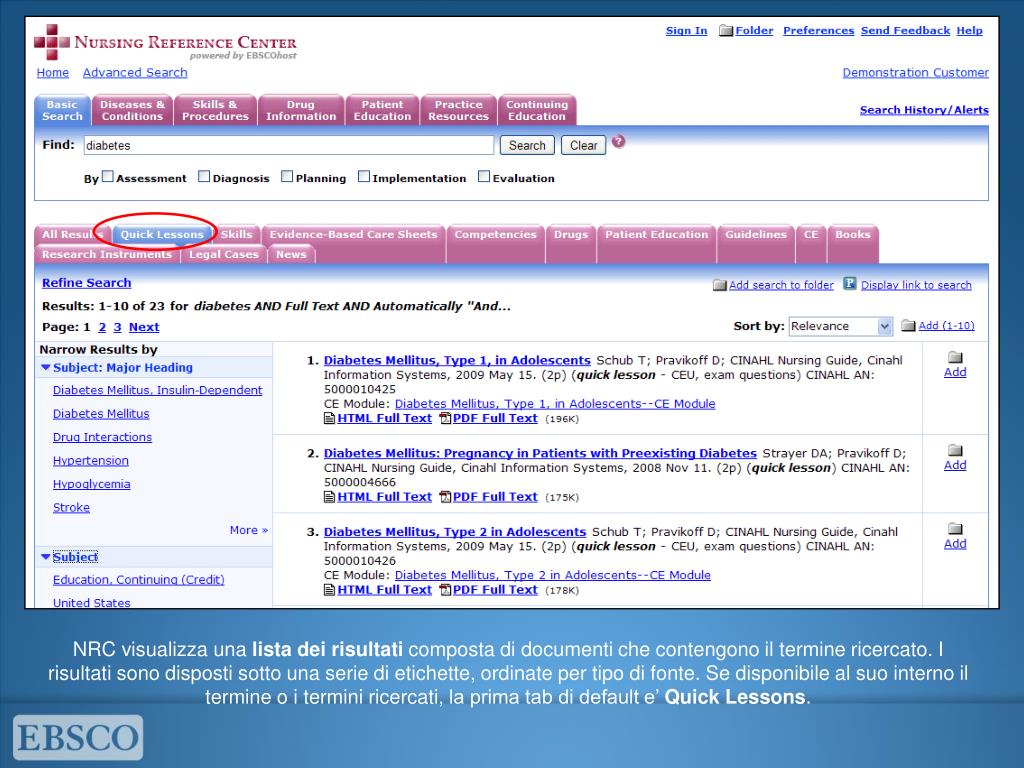
Task: Switch to the News results tab
Action: 291,254
